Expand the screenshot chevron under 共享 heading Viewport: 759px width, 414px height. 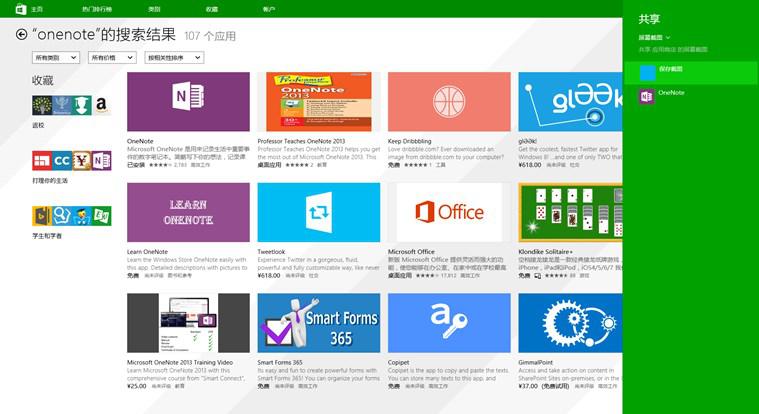[x=668, y=37]
